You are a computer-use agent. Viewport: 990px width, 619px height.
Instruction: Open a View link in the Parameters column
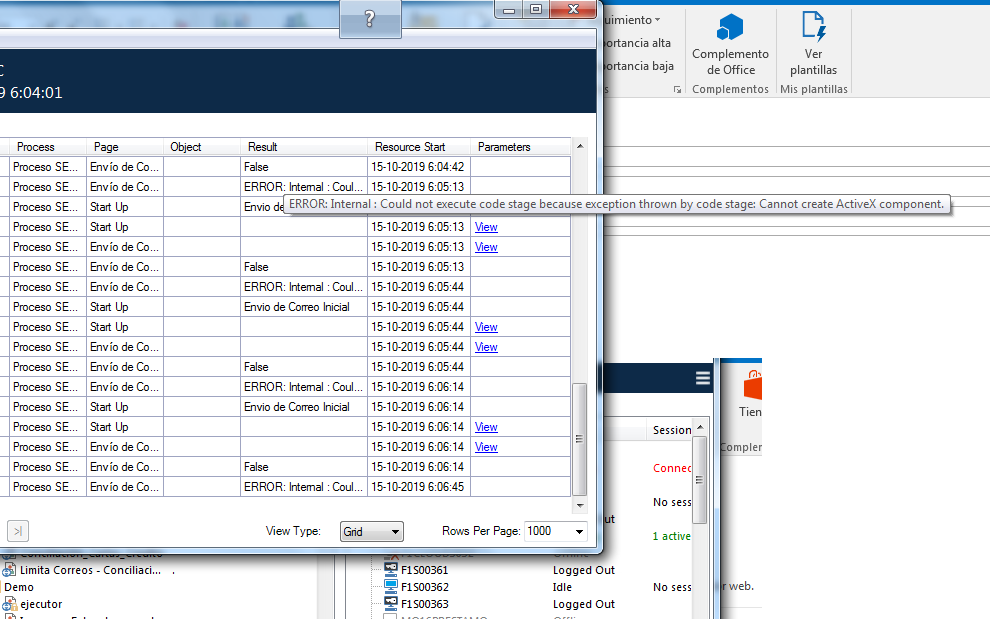coord(486,227)
